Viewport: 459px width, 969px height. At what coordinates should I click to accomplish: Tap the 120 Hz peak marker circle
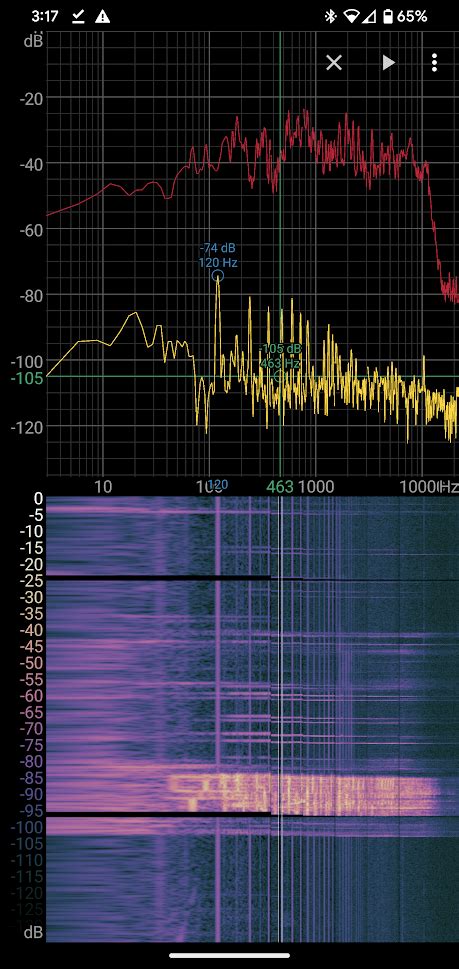[217, 276]
